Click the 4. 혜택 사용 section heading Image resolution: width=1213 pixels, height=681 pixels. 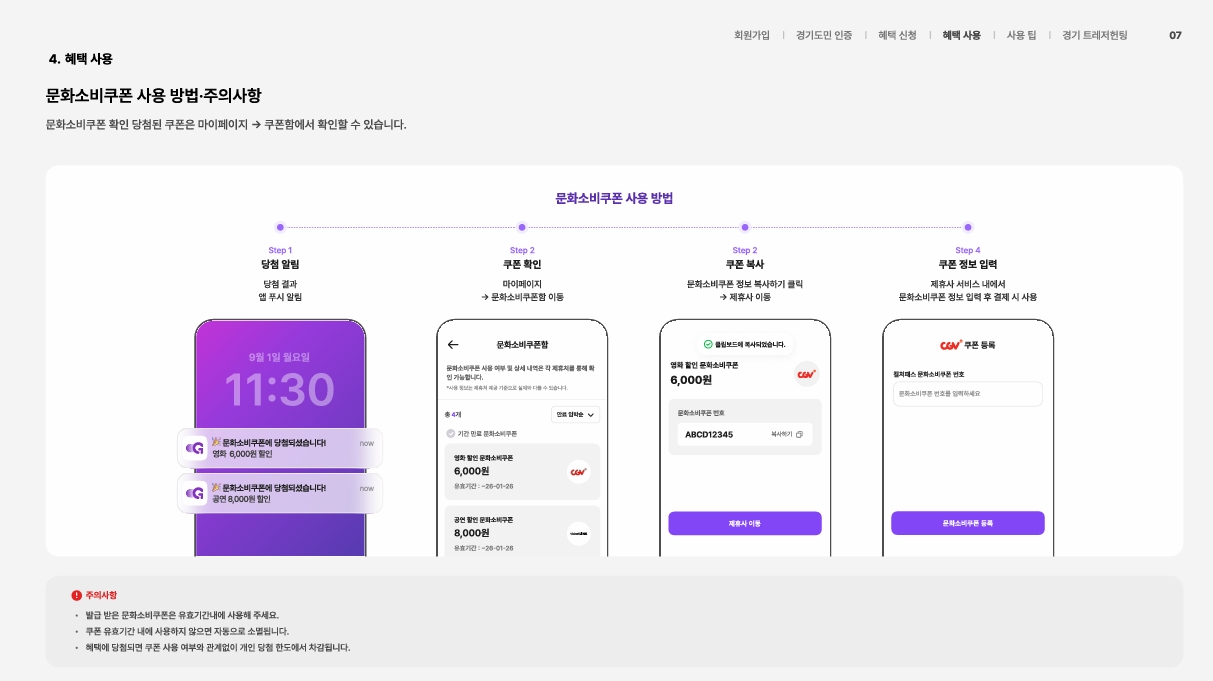click(81, 59)
